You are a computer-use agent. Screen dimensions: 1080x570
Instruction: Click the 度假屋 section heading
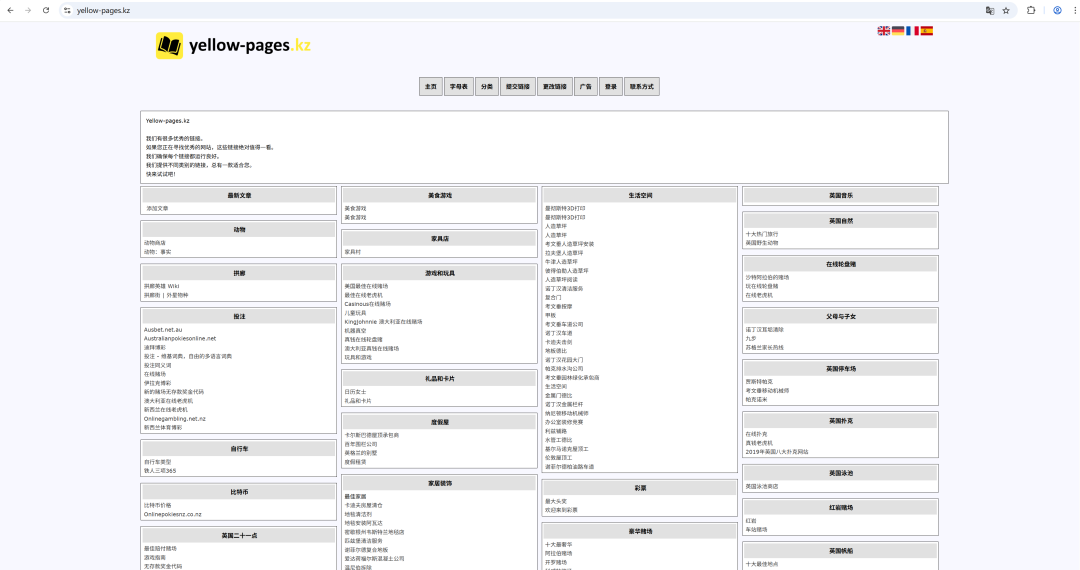439,422
